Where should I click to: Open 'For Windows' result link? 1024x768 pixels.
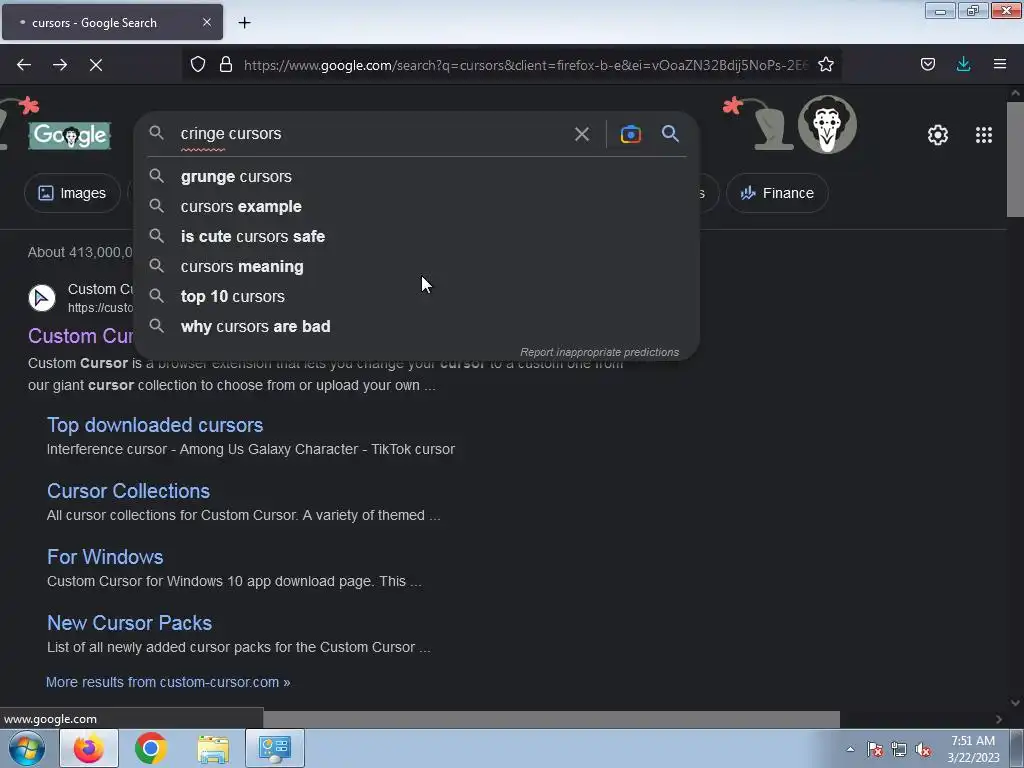pyautogui.click(x=105, y=557)
